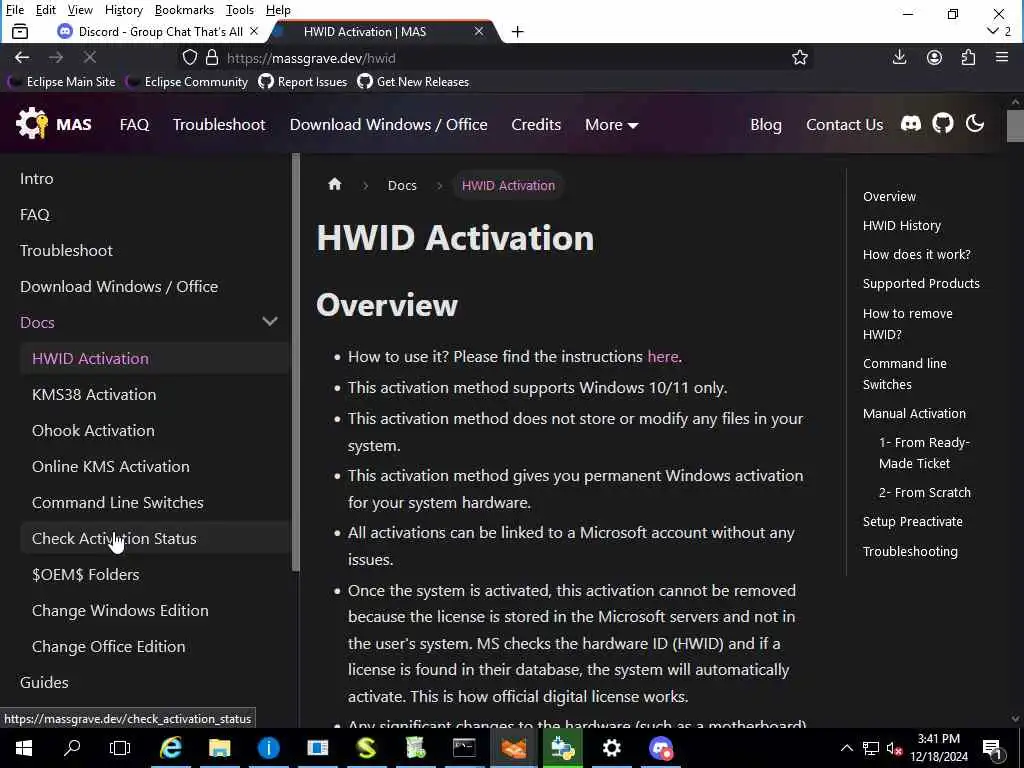The width and height of the screenshot is (1024, 768).
Task: Jump to HWID History section
Action: coord(901,225)
